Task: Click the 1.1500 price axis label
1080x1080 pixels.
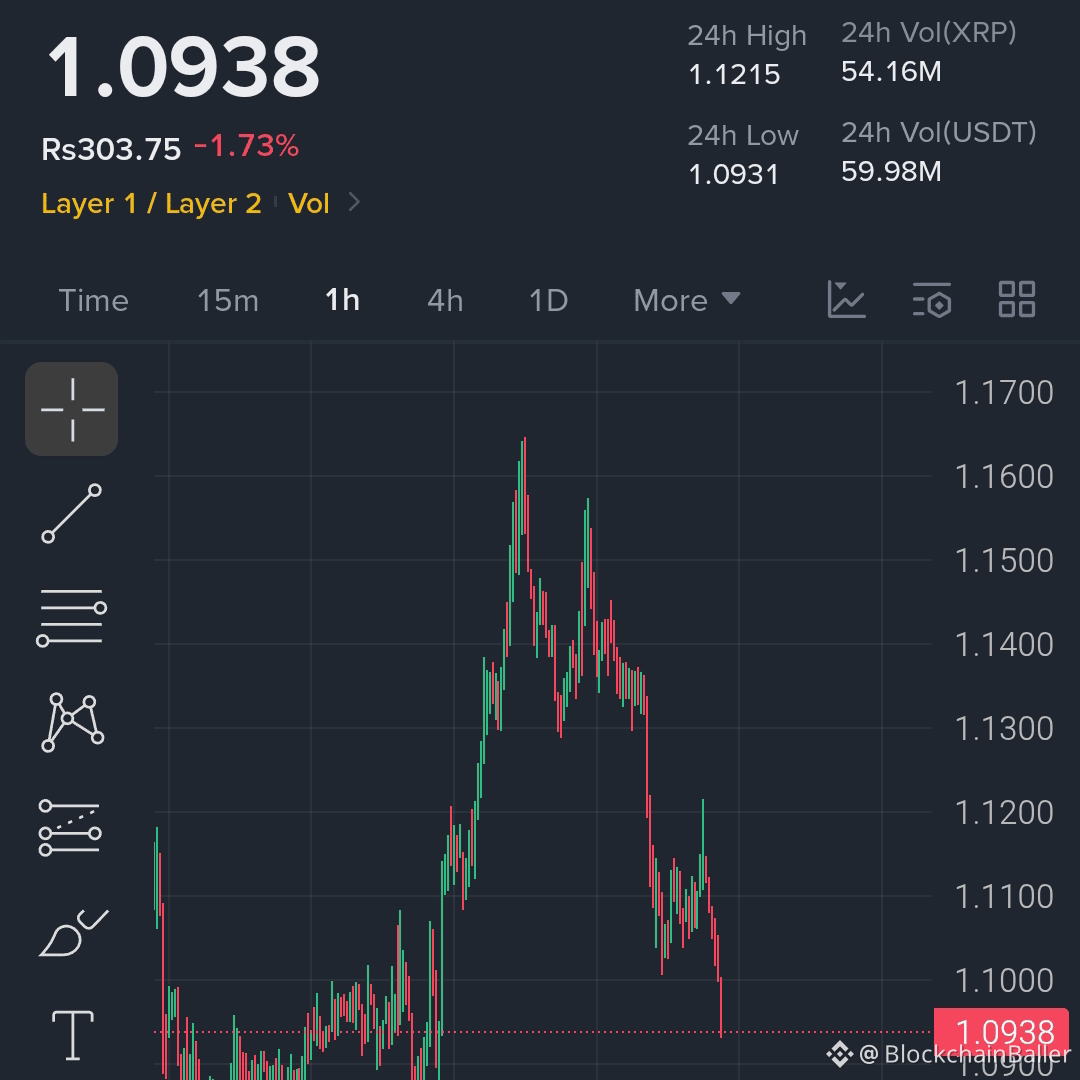Action: [1004, 561]
